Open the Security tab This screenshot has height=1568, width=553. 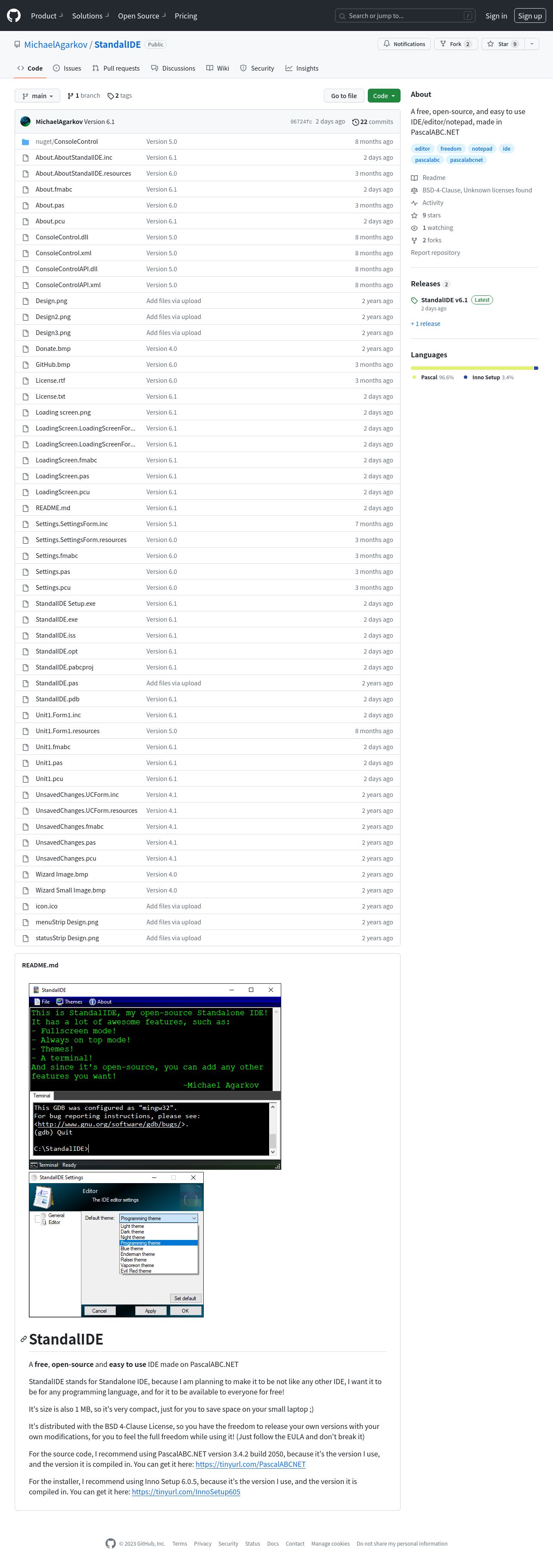tap(257, 68)
